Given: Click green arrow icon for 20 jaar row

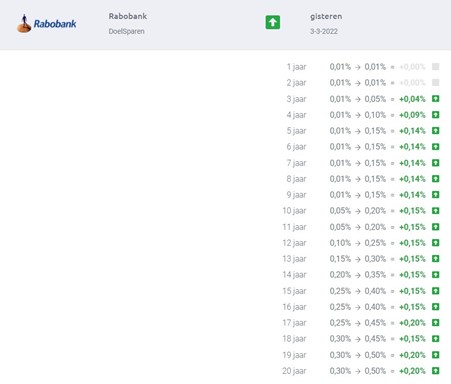Looking at the screenshot, I should click(x=435, y=371).
